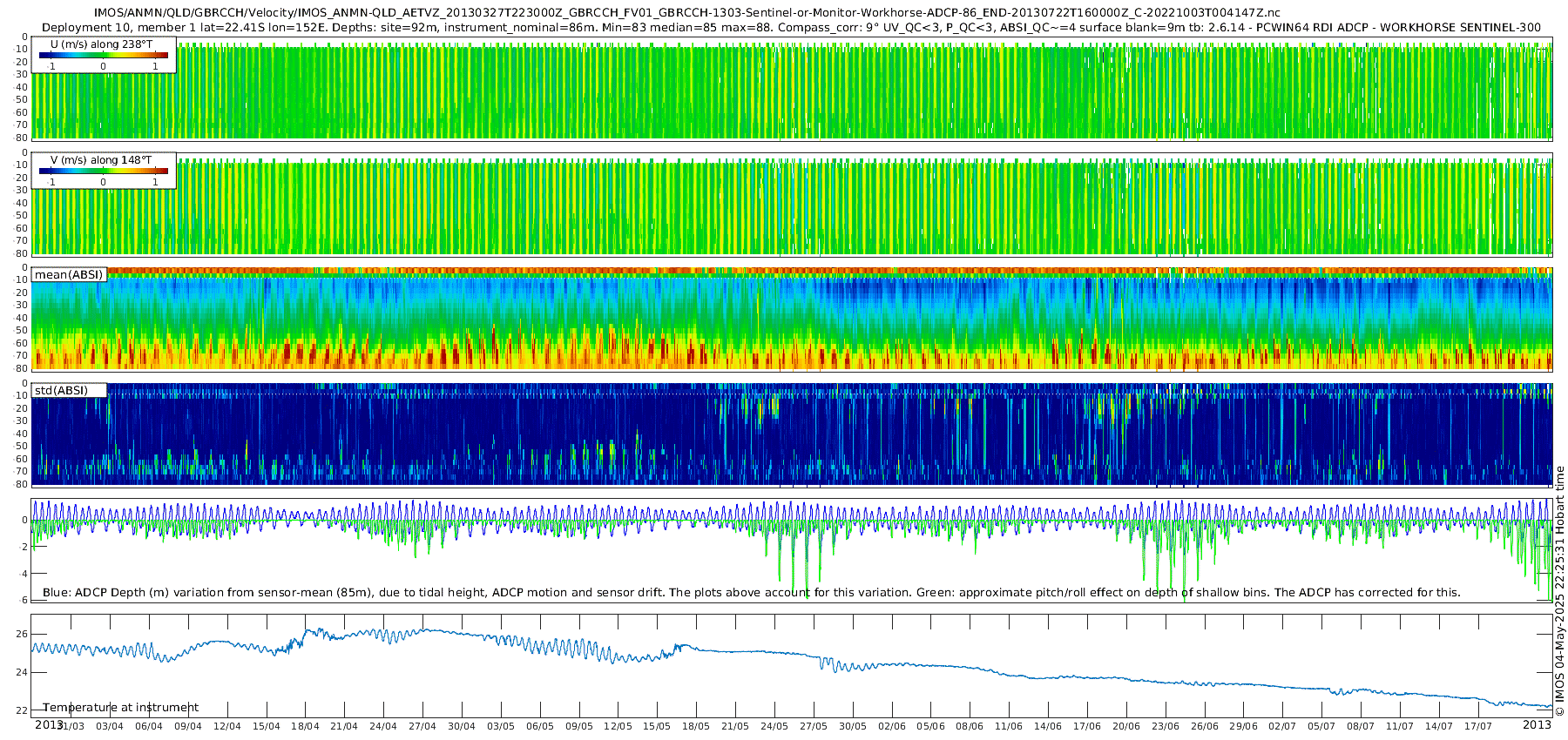Click the 2013 year label at bottom left

coord(49,724)
